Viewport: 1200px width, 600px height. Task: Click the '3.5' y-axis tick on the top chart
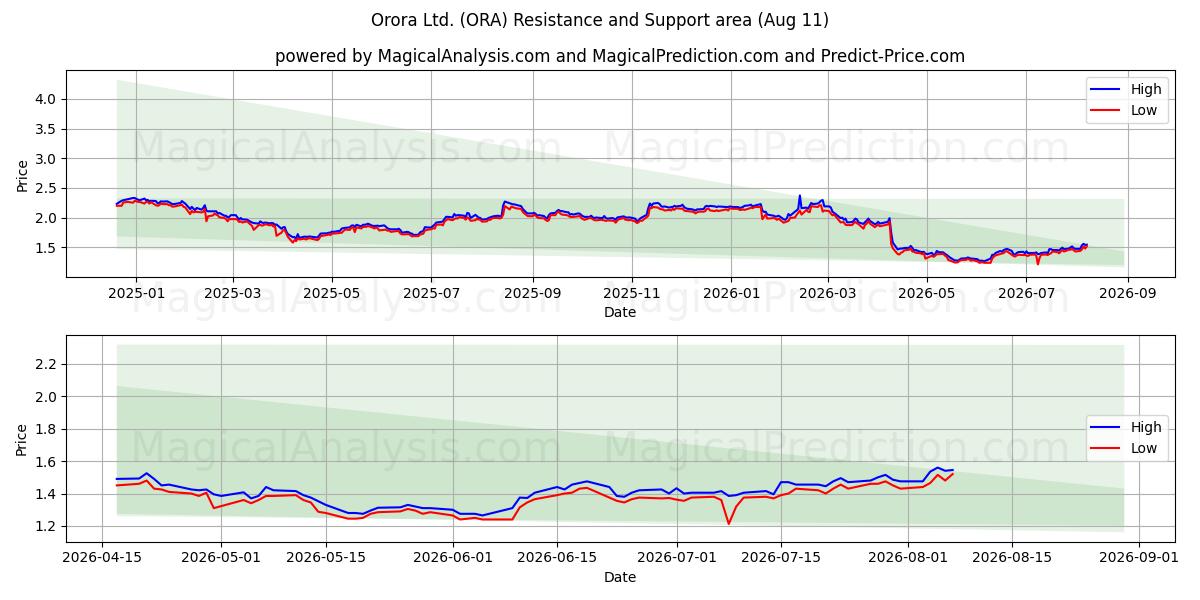click(x=48, y=129)
